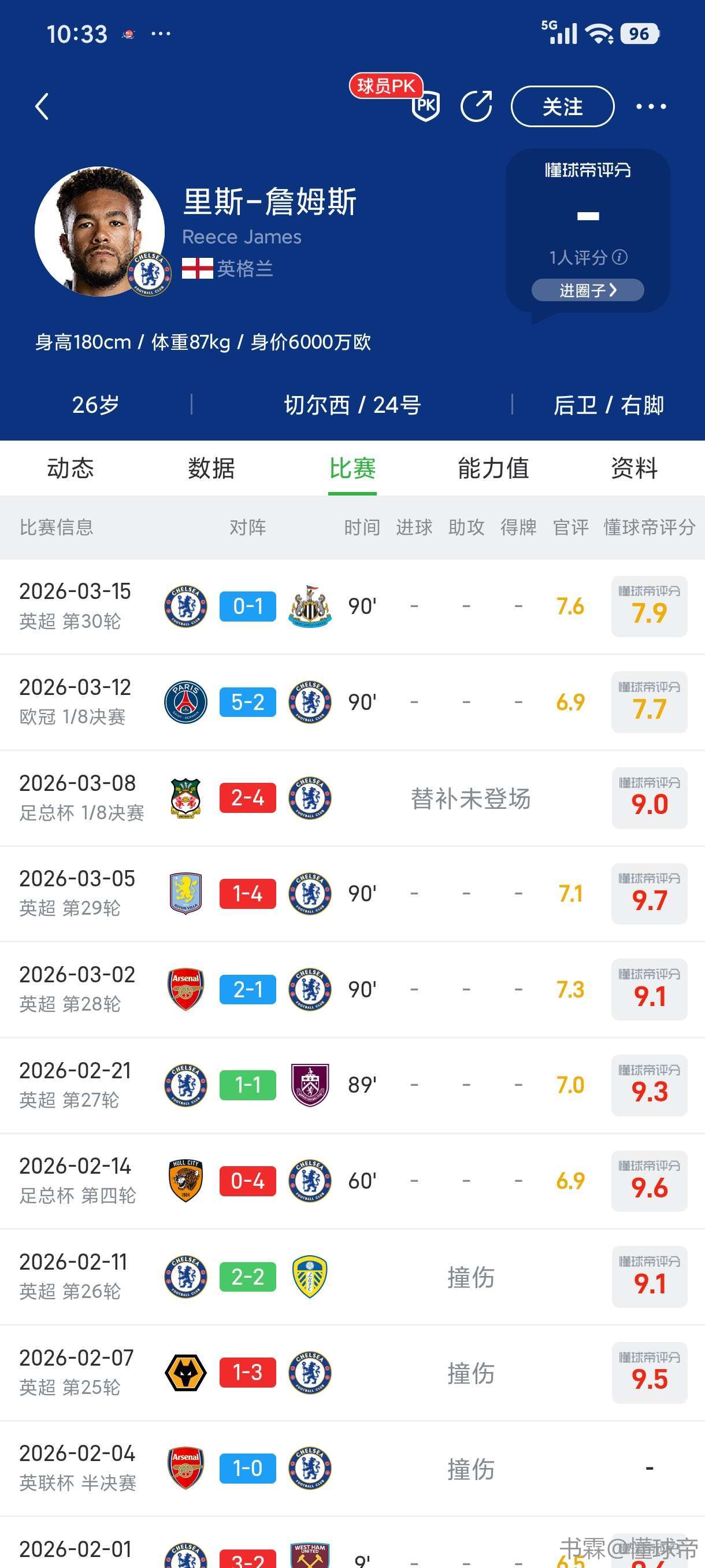
Task: Tap the back arrow icon
Action: pos(42,107)
